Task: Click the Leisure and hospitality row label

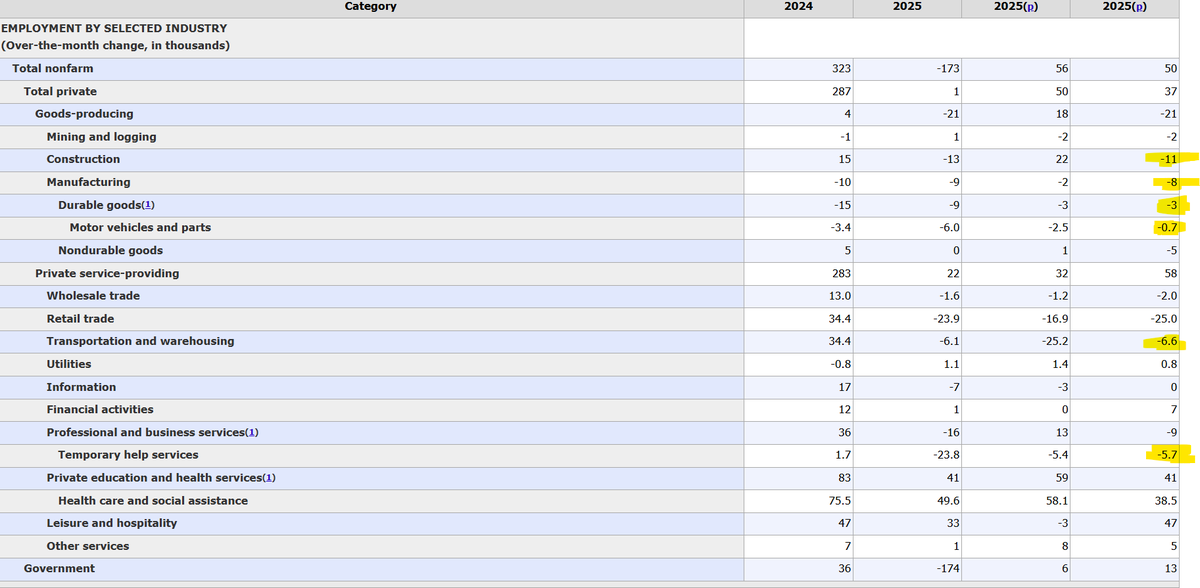Action: click(x=111, y=523)
